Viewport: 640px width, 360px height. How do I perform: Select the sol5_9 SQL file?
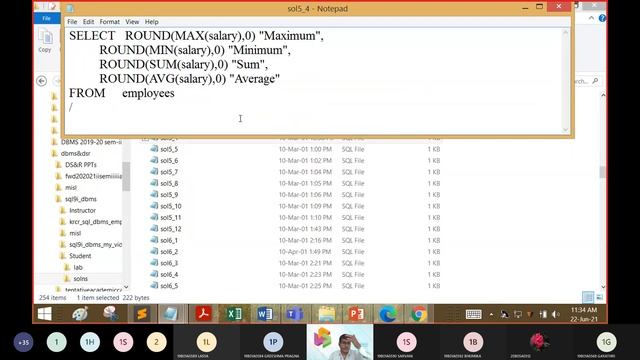coord(169,195)
